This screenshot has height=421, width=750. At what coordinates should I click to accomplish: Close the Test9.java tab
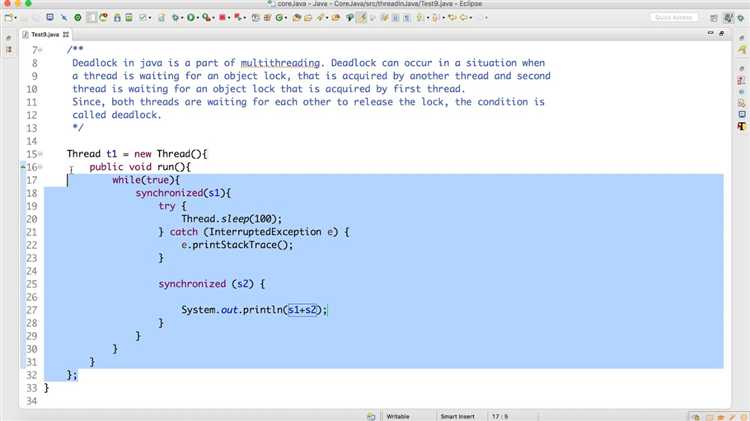pos(66,34)
